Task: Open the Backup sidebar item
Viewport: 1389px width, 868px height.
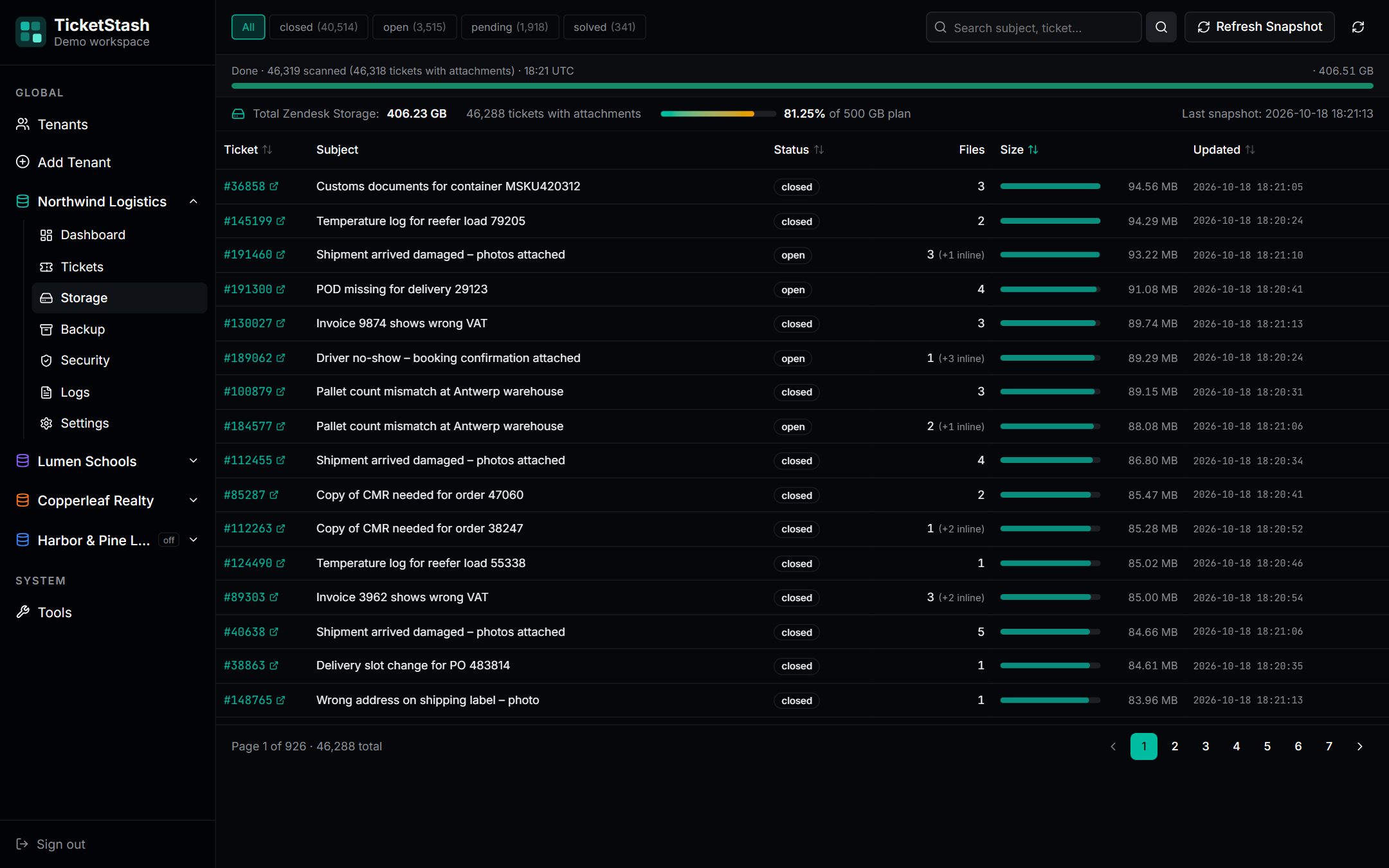Action: [119, 329]
